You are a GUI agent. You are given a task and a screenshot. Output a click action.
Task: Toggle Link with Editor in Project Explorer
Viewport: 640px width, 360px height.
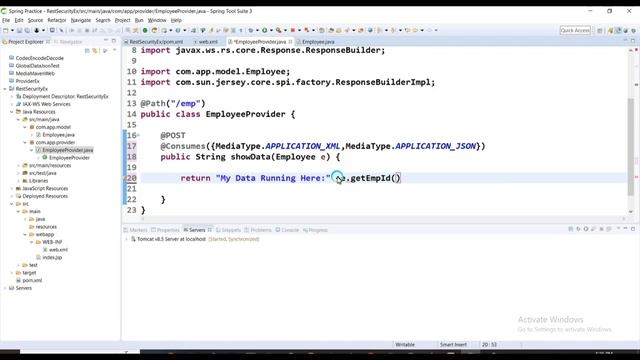point(95,51)
